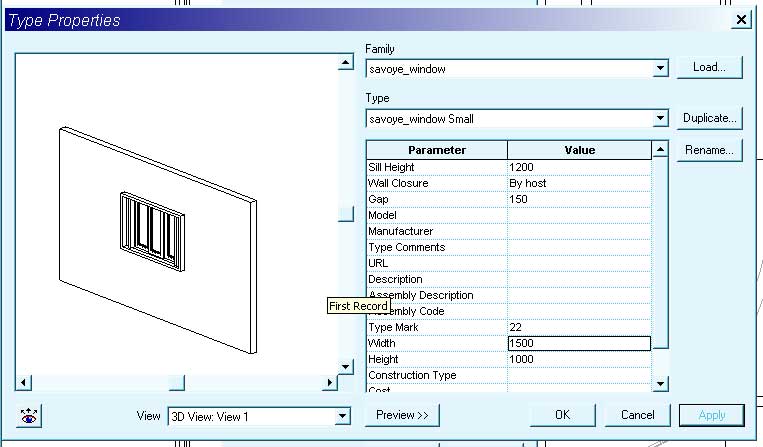Click the Type Mark value 22
763x447 pixels.
coord(579,327)
